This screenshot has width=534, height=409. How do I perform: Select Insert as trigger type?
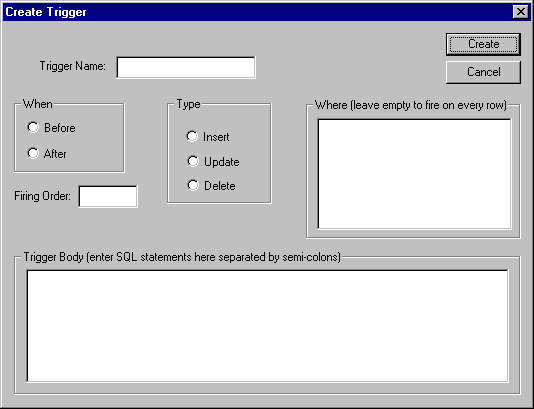coord(192,137)
